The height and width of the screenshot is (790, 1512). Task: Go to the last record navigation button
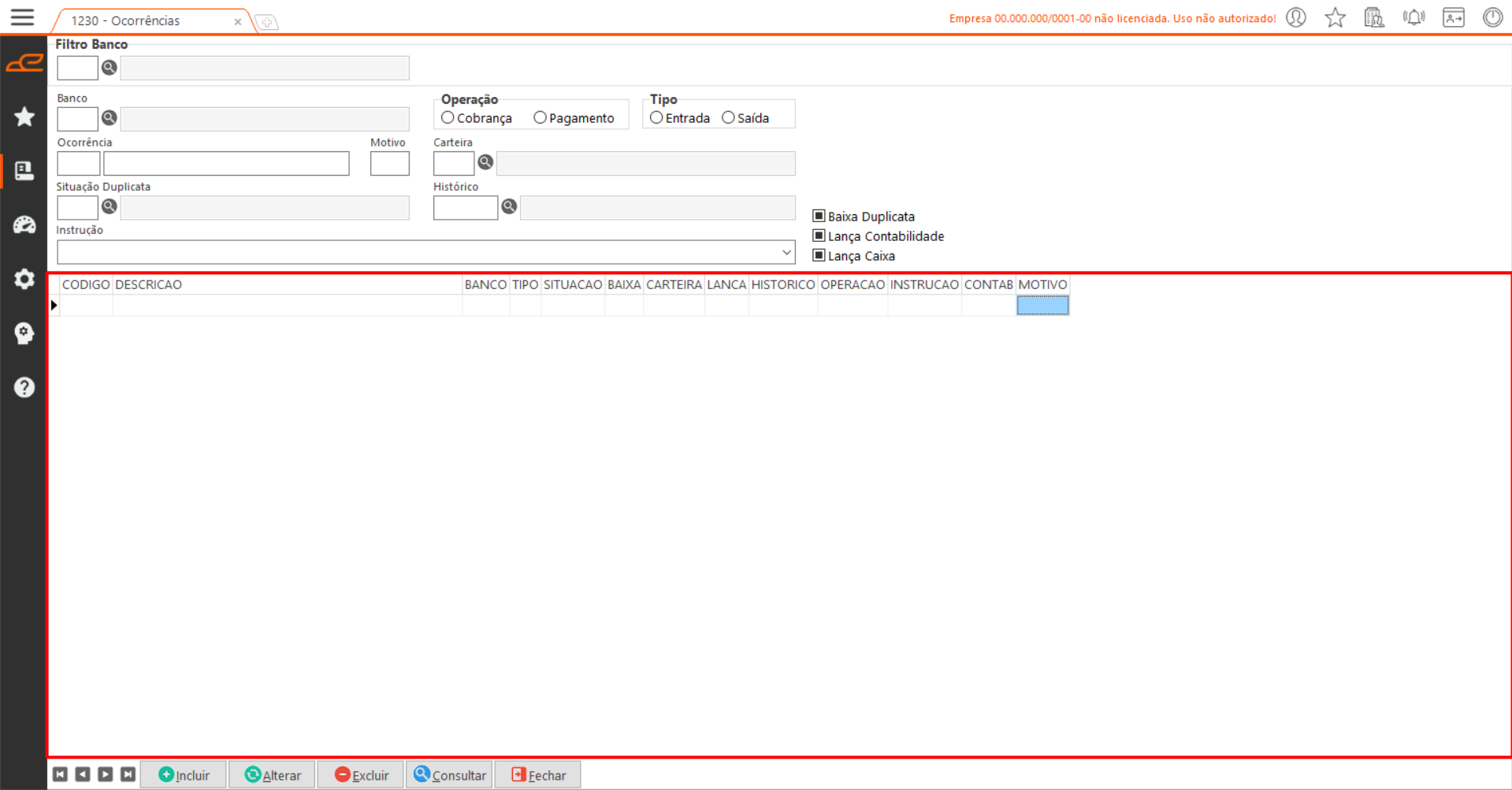(x=128, y=775)
